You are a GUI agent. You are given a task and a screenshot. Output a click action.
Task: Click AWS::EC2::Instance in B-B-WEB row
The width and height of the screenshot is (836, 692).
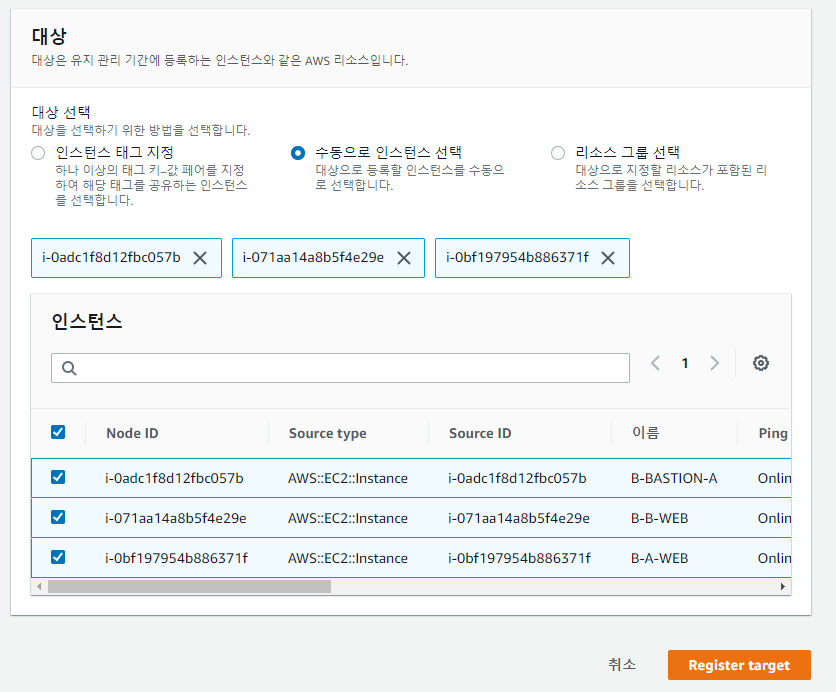348,518
